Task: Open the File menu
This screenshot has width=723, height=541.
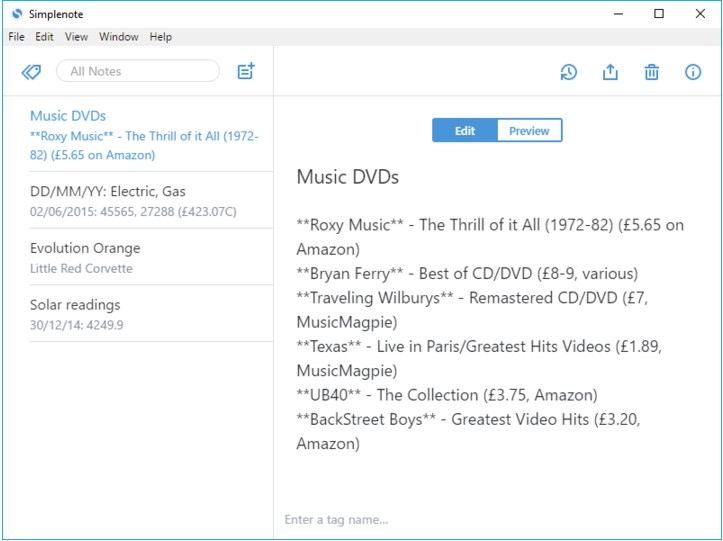Action: (16, 37)
